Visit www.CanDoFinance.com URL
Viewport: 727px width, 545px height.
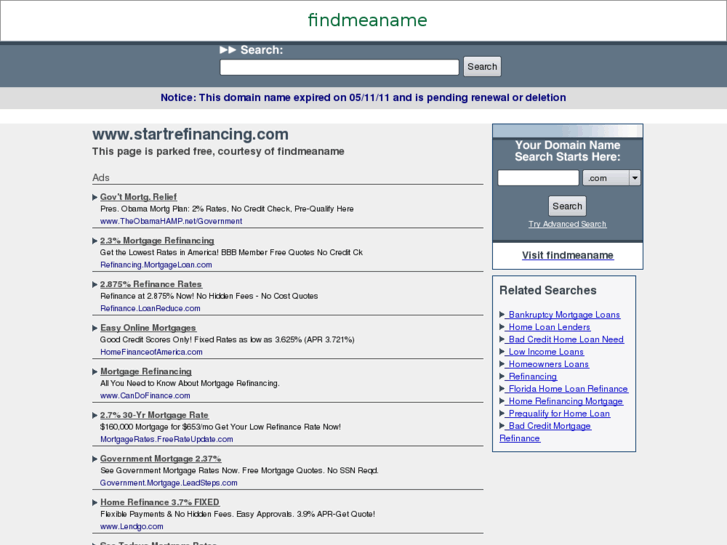click(145, 396)
